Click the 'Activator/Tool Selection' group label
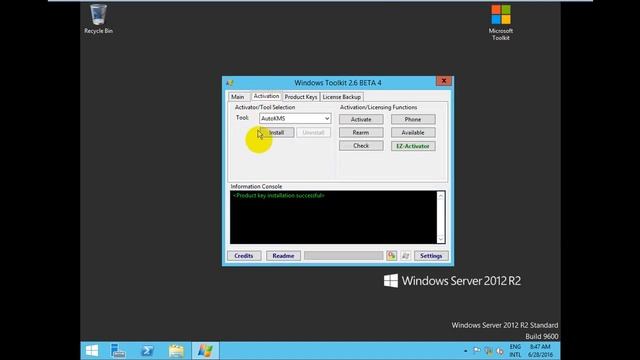The height and width of the screenshot is (360, 640). pyautogui.click(x=265, y=107)
